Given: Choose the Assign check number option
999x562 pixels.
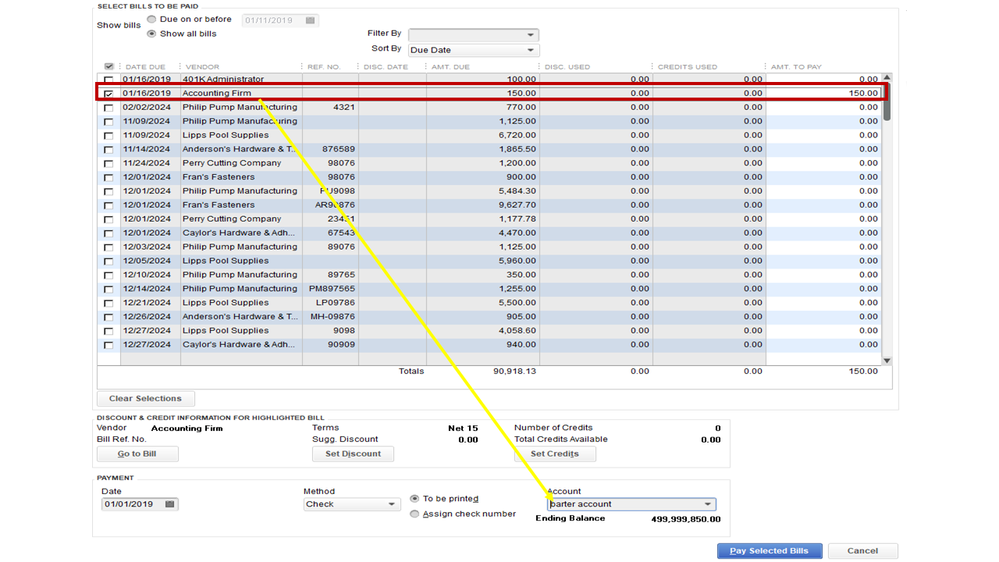Looking at the screenshot, I should point(415,514).
